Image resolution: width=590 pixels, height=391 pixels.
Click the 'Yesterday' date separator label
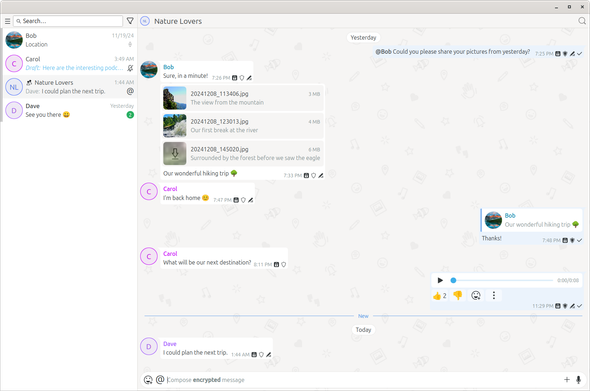(363, 38)
